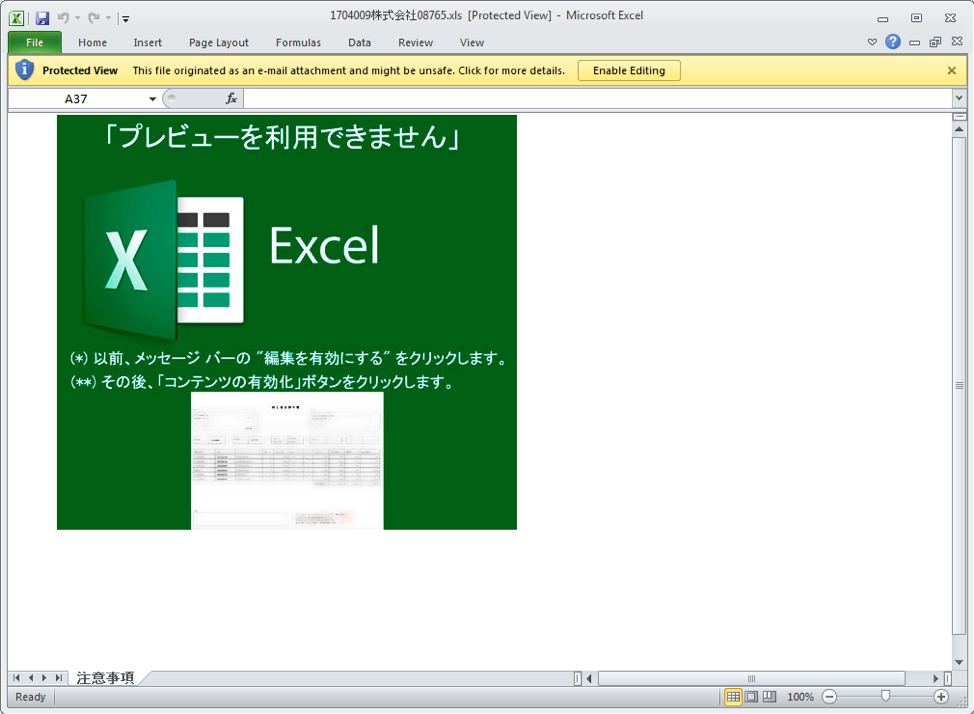Click the vertical scrollbar down arrow
Image resolution: width=974 pixels, height=714 pixels.
[x=959, y=662]
